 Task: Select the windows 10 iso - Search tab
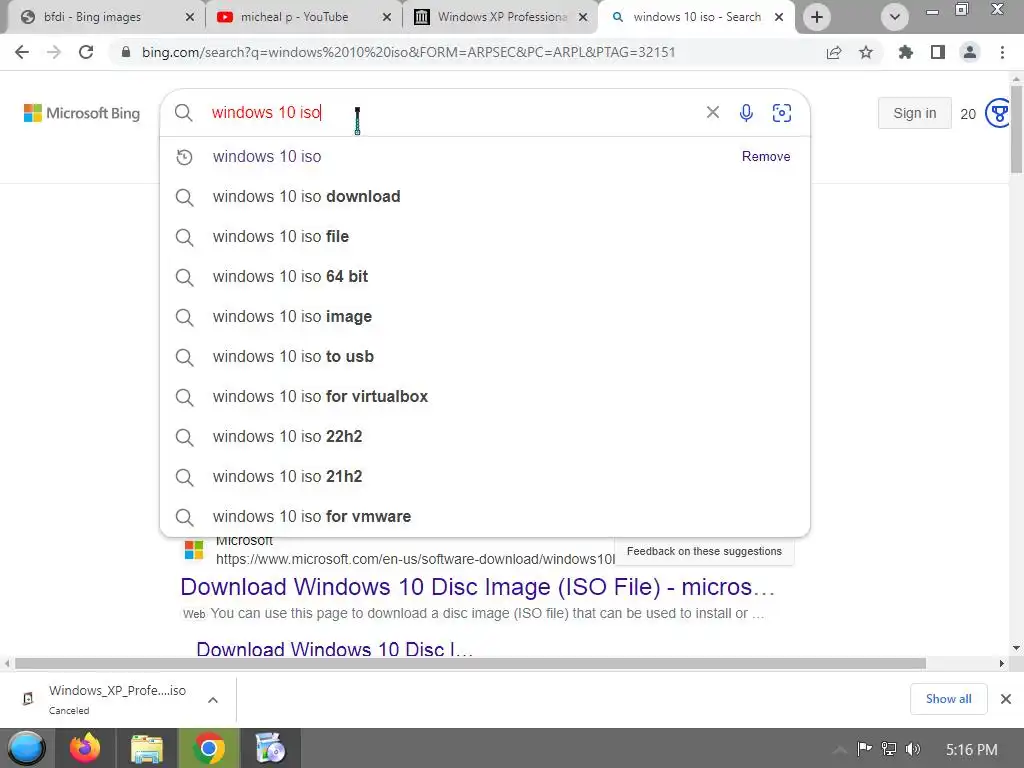(x=696, y=17)
